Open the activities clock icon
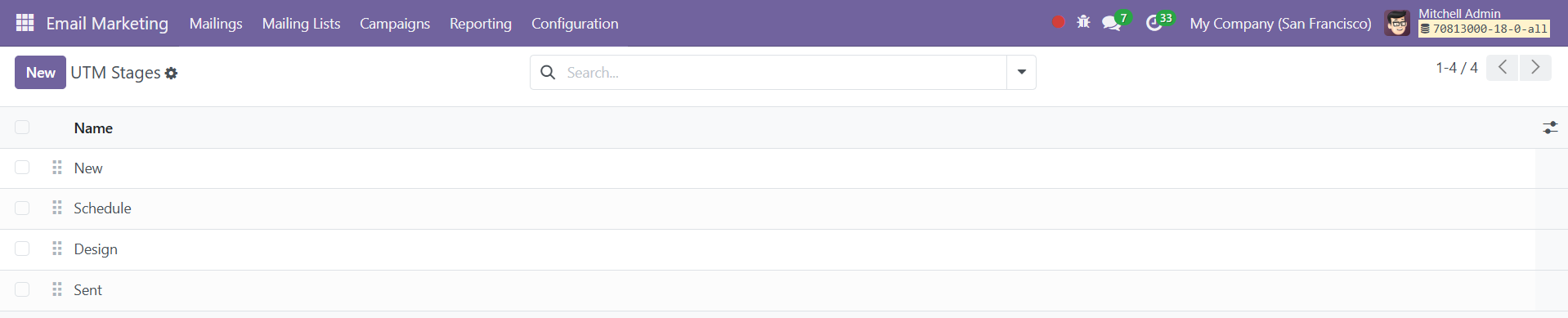The image size is (1568, 318). [1154, 23]
